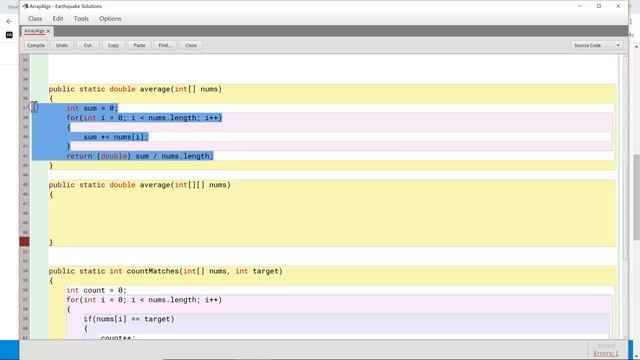Click the red error marker in line margin
Viewport: 640px width, 360px height.
[24, 242]
